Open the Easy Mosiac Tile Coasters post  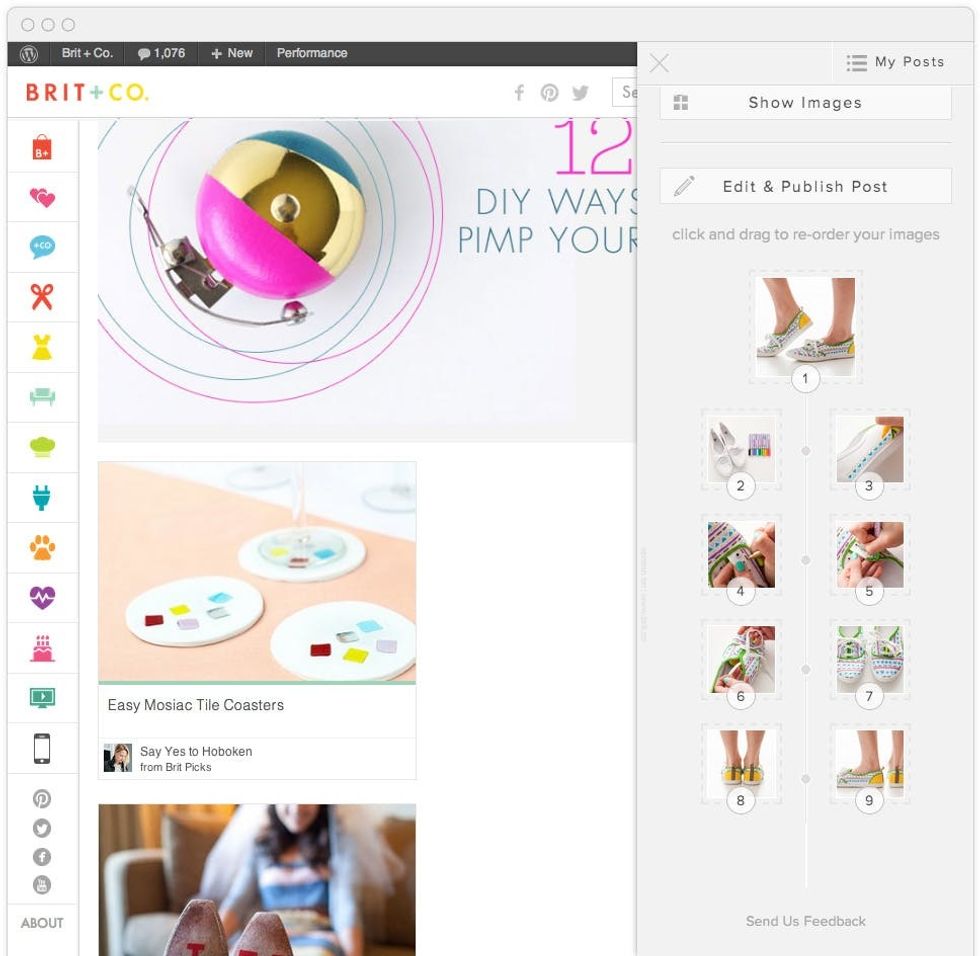click(196, 705)
